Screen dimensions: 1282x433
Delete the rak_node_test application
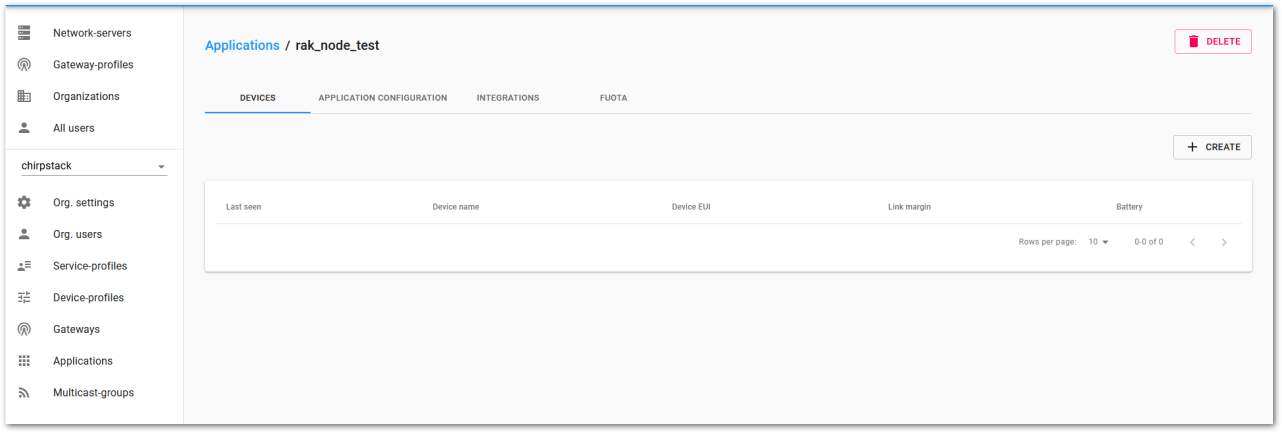[x=1212, y=42]
